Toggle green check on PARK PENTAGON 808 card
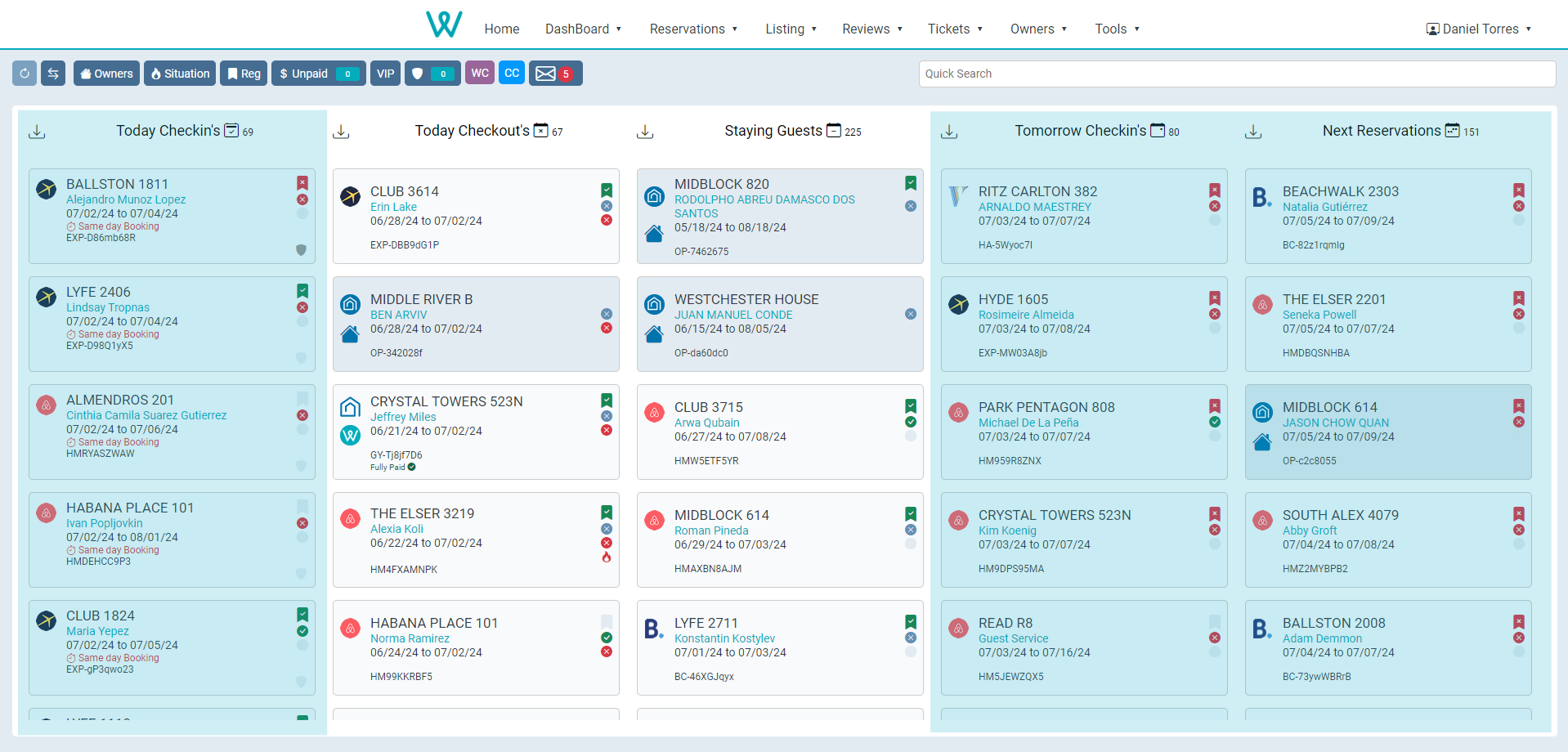Image resolution: width=1568 pixels, height=752 pixels. (x=1215, y=422)
